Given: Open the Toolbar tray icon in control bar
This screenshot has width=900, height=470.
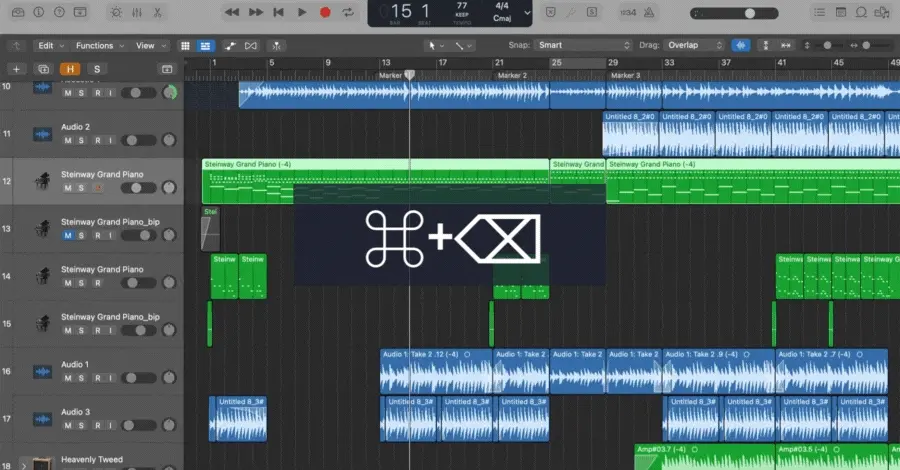Looking at the screenshot, I should (80, 12).
